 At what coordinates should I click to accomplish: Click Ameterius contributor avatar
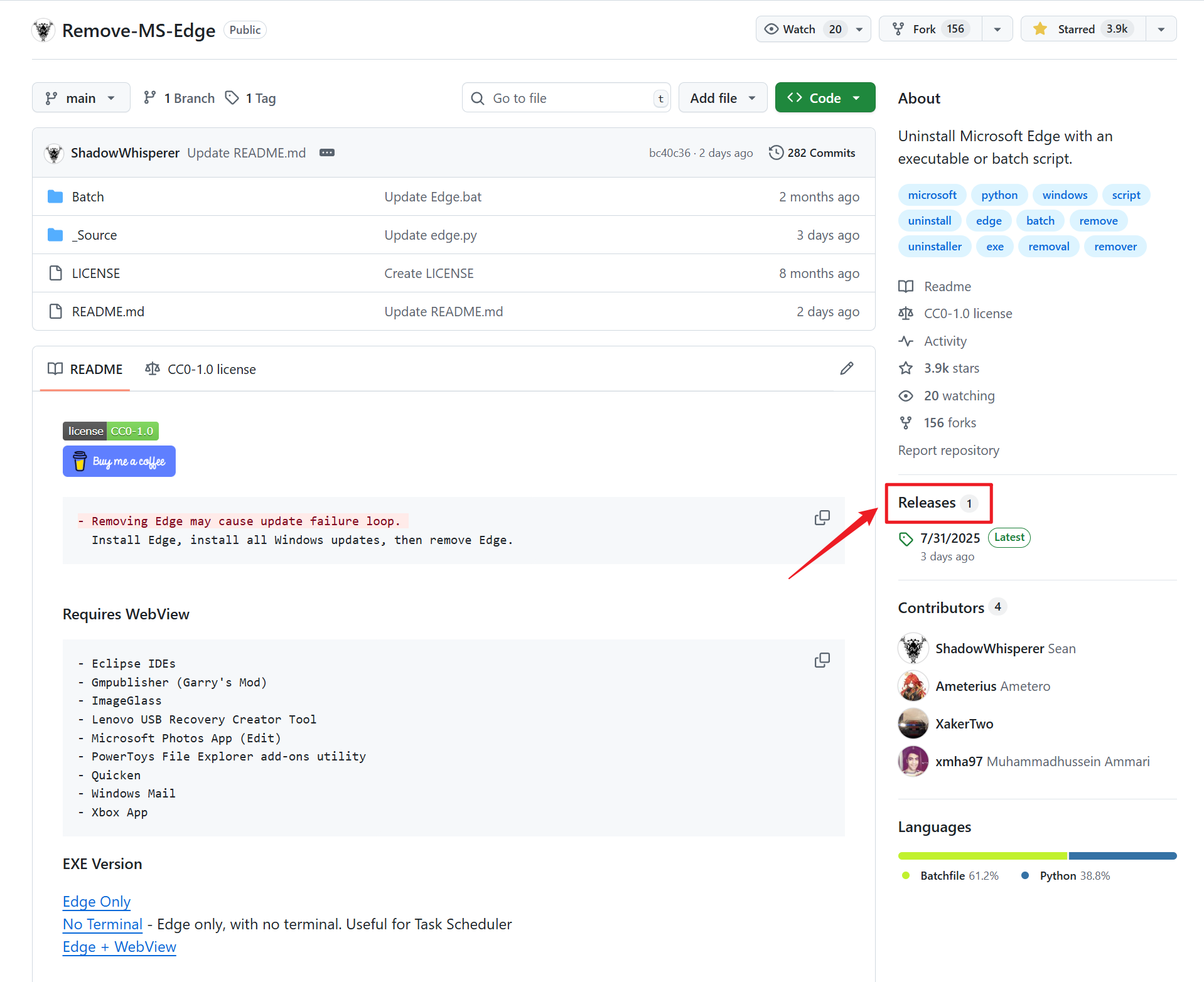[913, 686]
